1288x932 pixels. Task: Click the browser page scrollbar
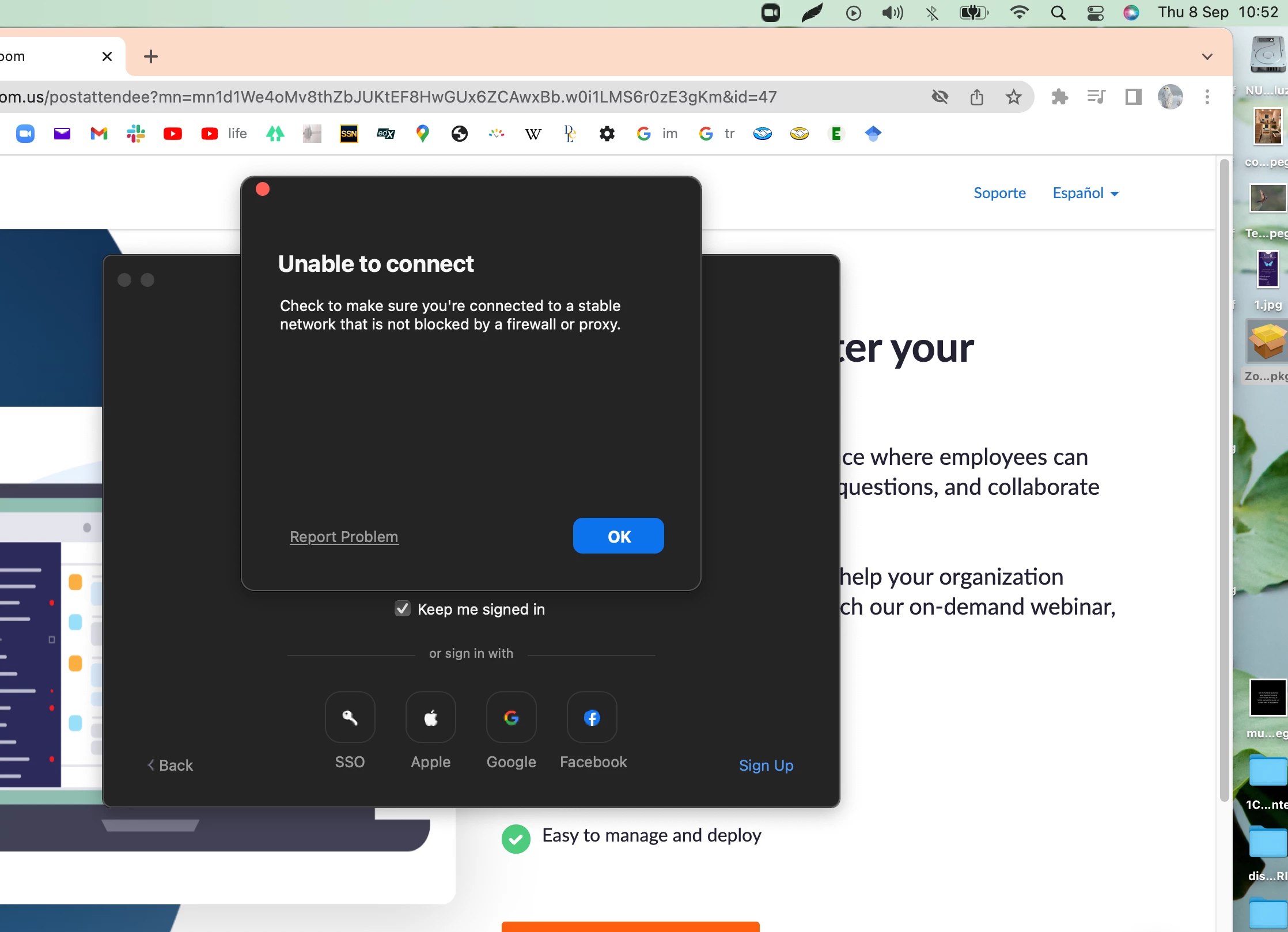(1224, 478)
